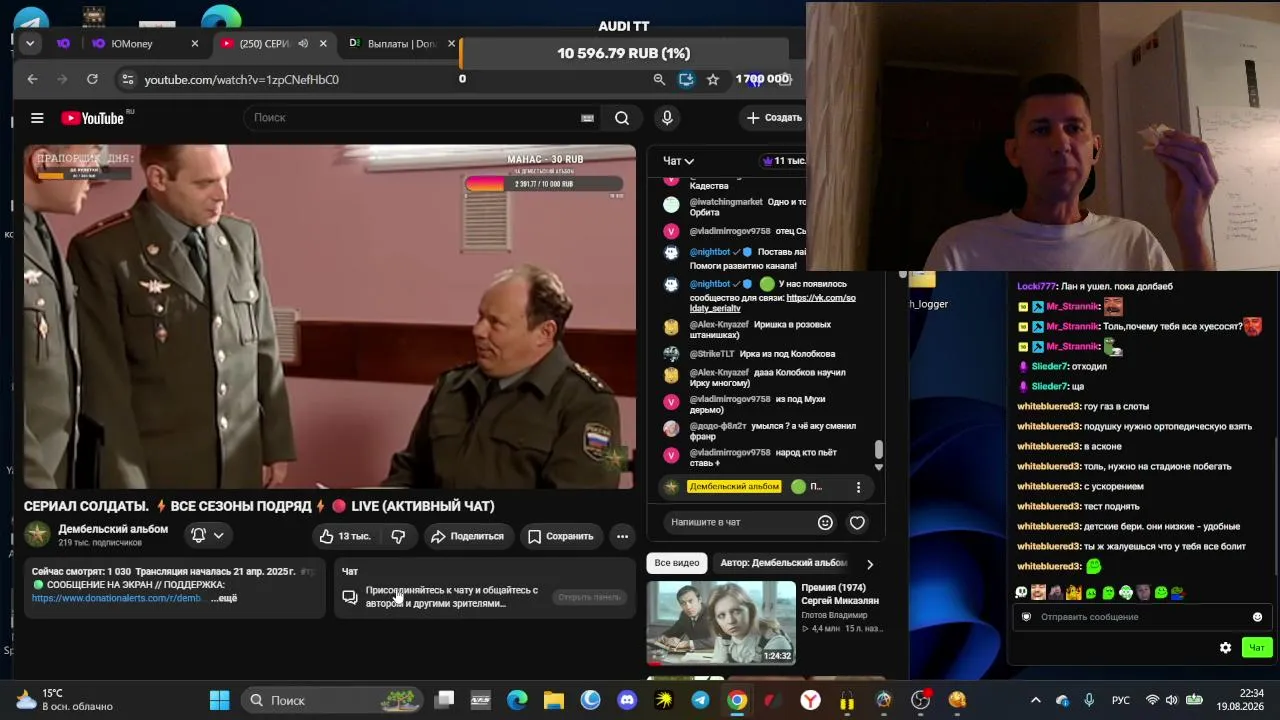Viewport: 1280px width, 720px height.
Task: Expand the Чат mode dropdown
Action: tap(679, 161)
